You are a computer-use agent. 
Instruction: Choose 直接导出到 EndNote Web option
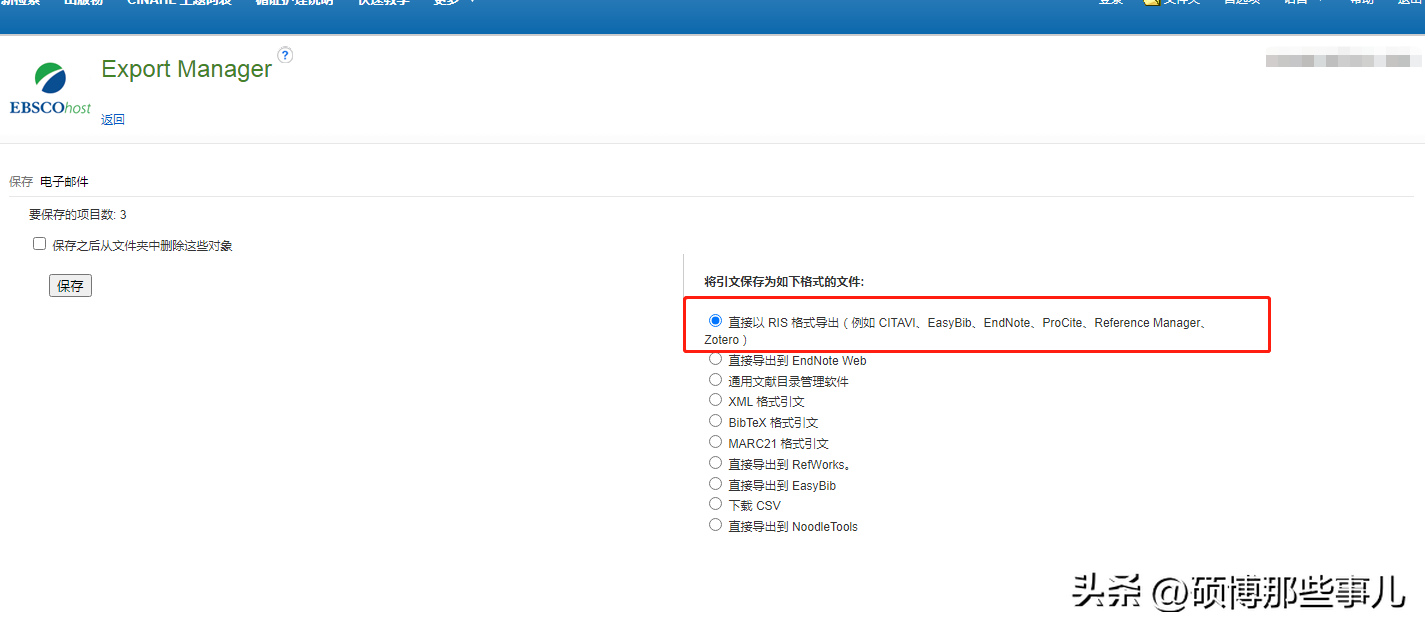tap(715, 359)
